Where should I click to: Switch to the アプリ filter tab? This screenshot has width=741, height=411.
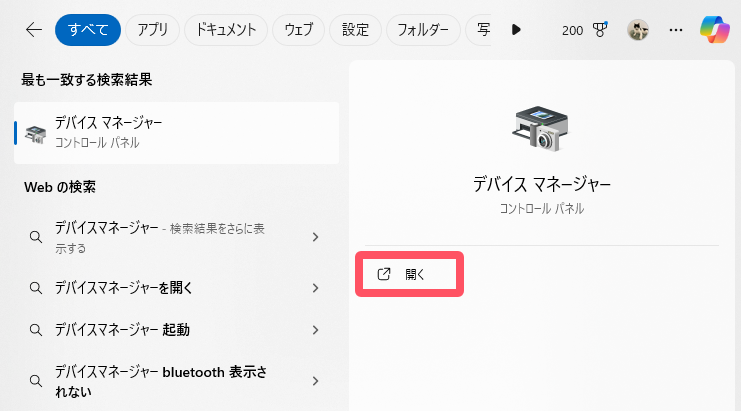tap(152, 30)
